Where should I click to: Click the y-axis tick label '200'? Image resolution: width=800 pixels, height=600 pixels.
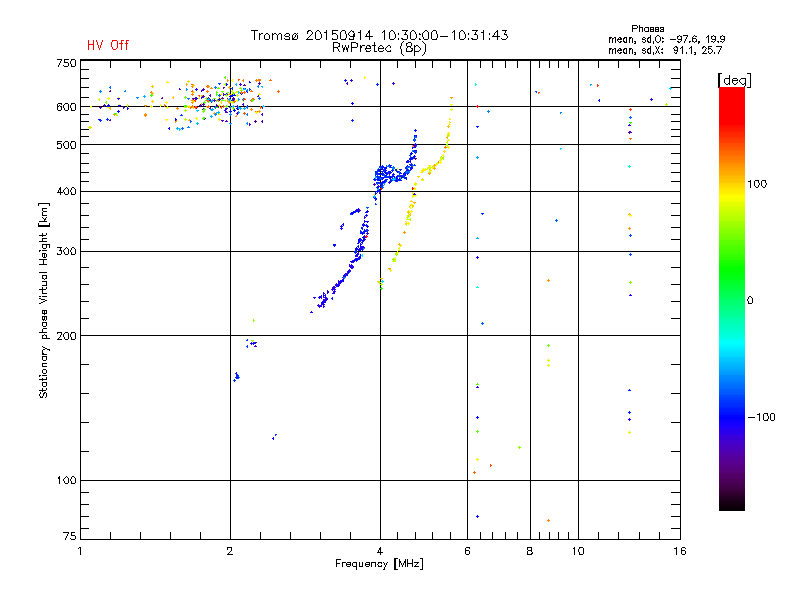[66, 336]
